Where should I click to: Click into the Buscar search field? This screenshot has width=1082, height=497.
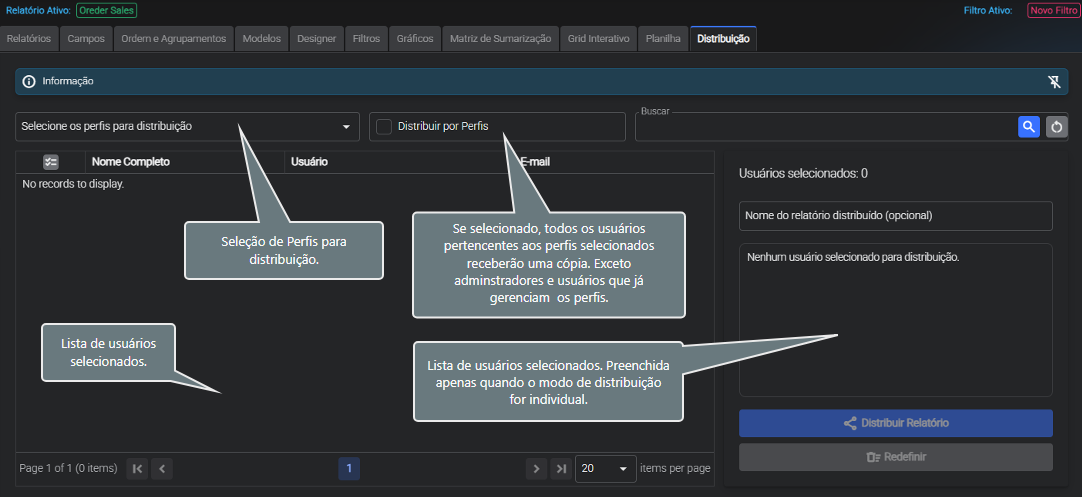[825, 128]
